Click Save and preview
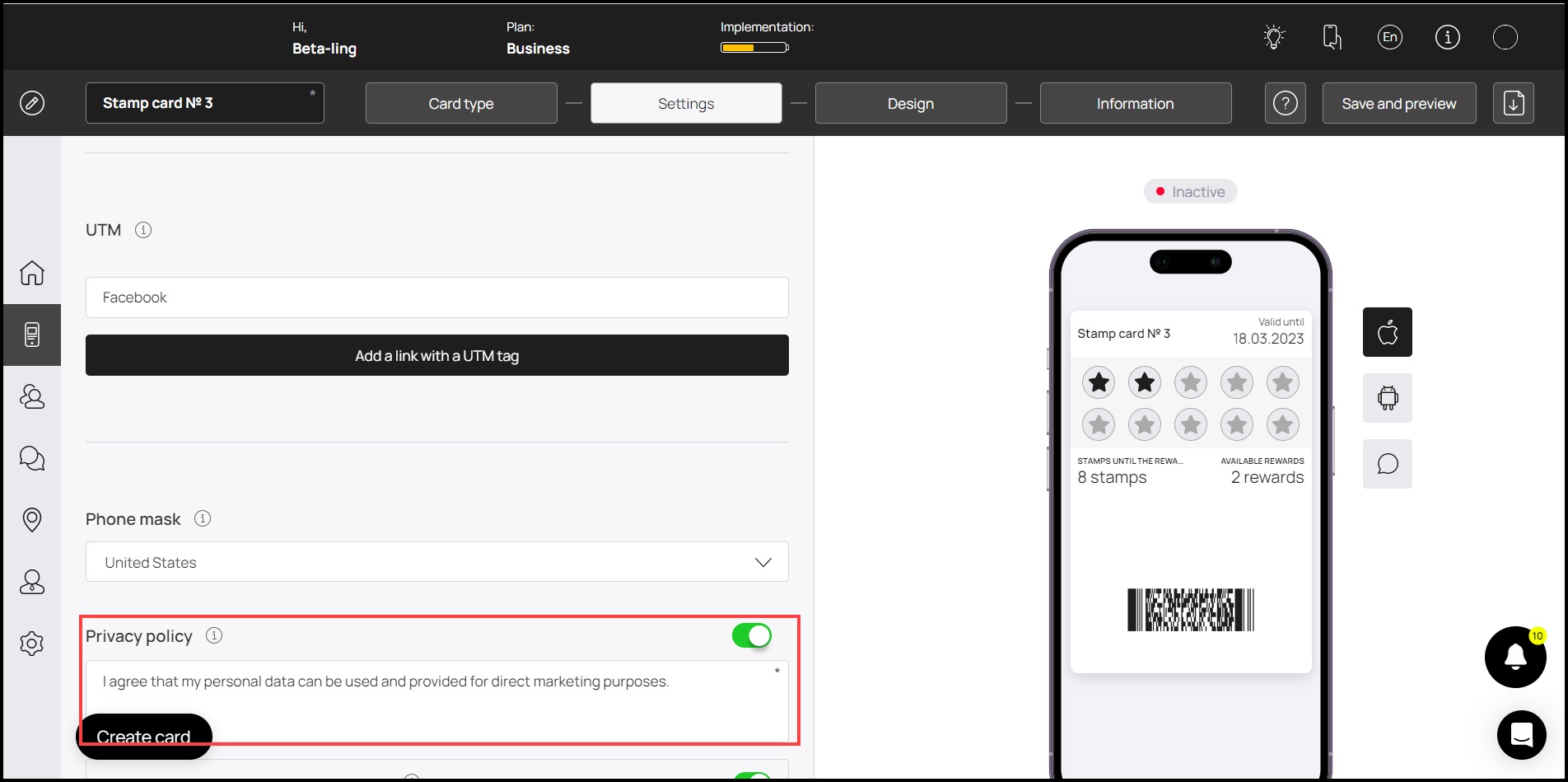 [x=1399, y=103]
